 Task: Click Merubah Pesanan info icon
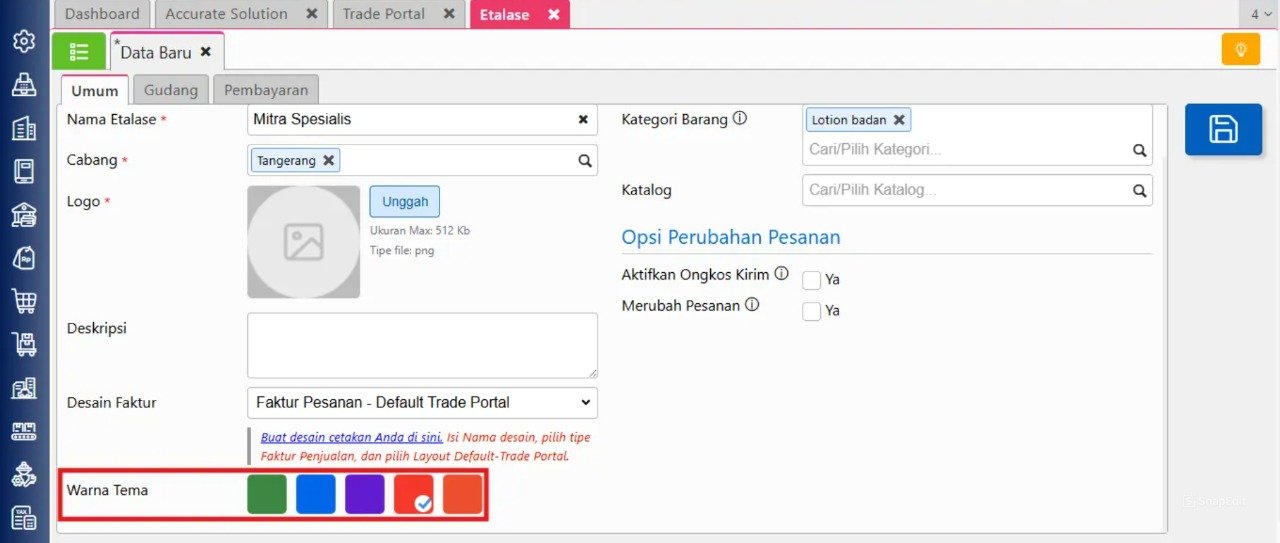[752, 305]
